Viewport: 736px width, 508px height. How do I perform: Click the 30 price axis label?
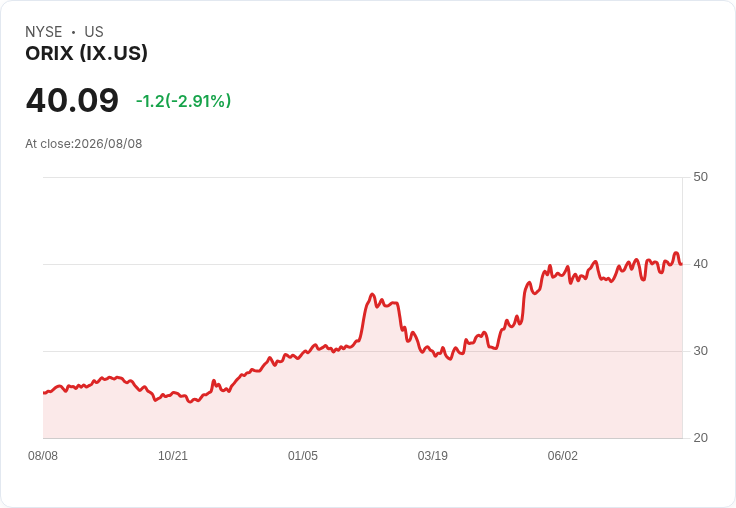(x=700, y=351)
